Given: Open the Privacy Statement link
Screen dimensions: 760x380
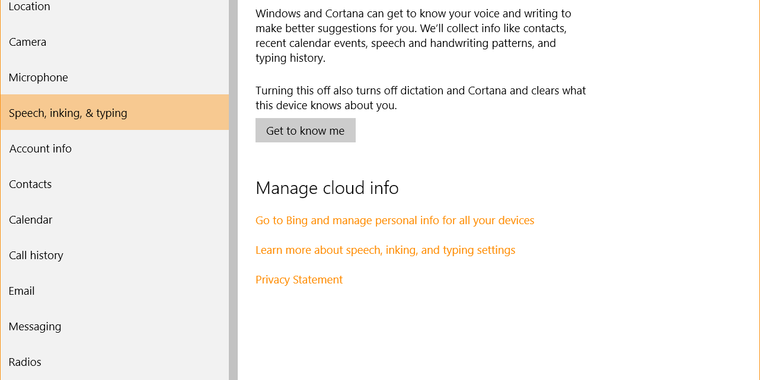Looking at the screenshot, I should coord(299,280).
